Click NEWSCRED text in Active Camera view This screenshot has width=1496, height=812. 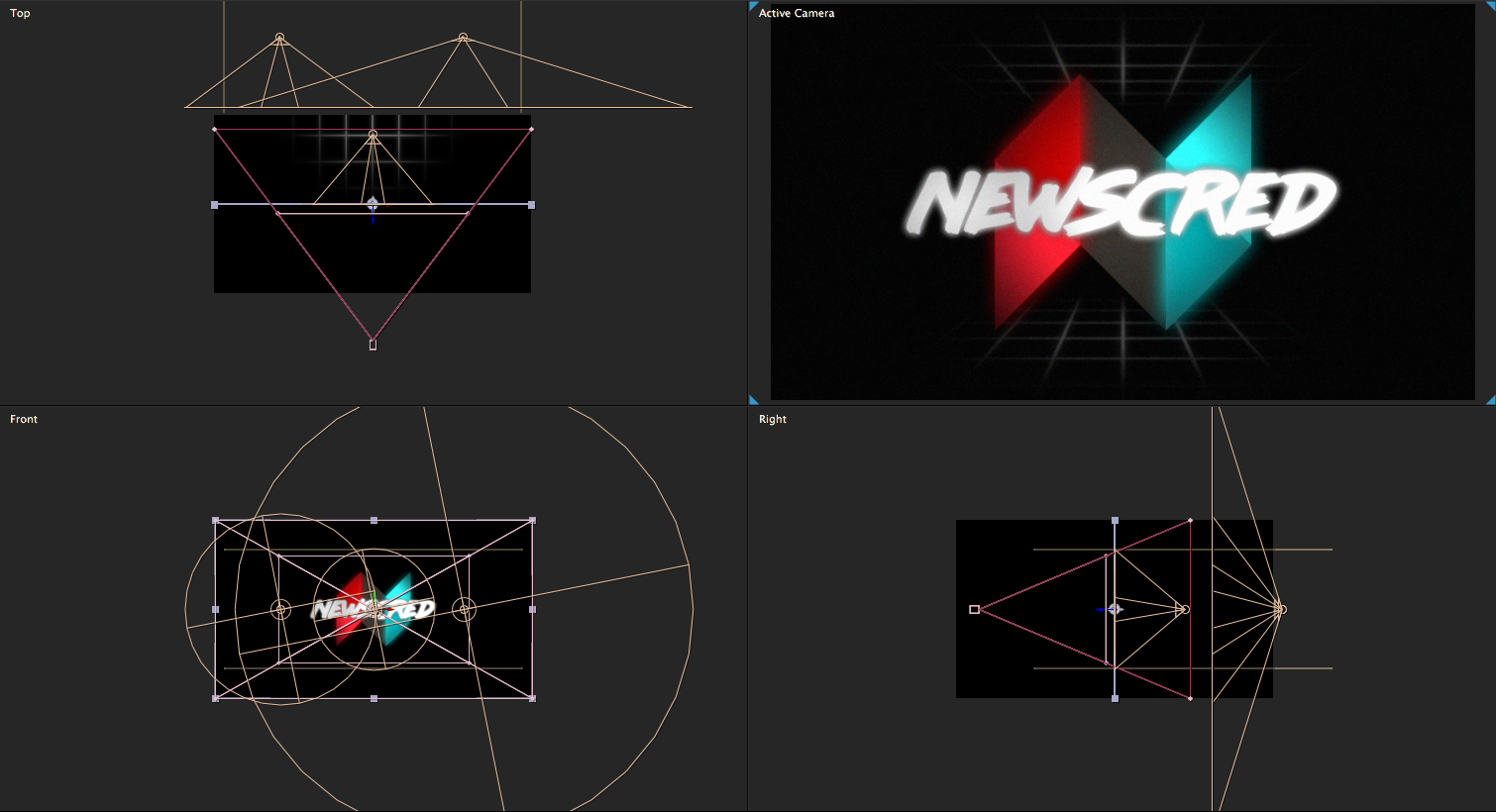click(x=1122, y=203)
